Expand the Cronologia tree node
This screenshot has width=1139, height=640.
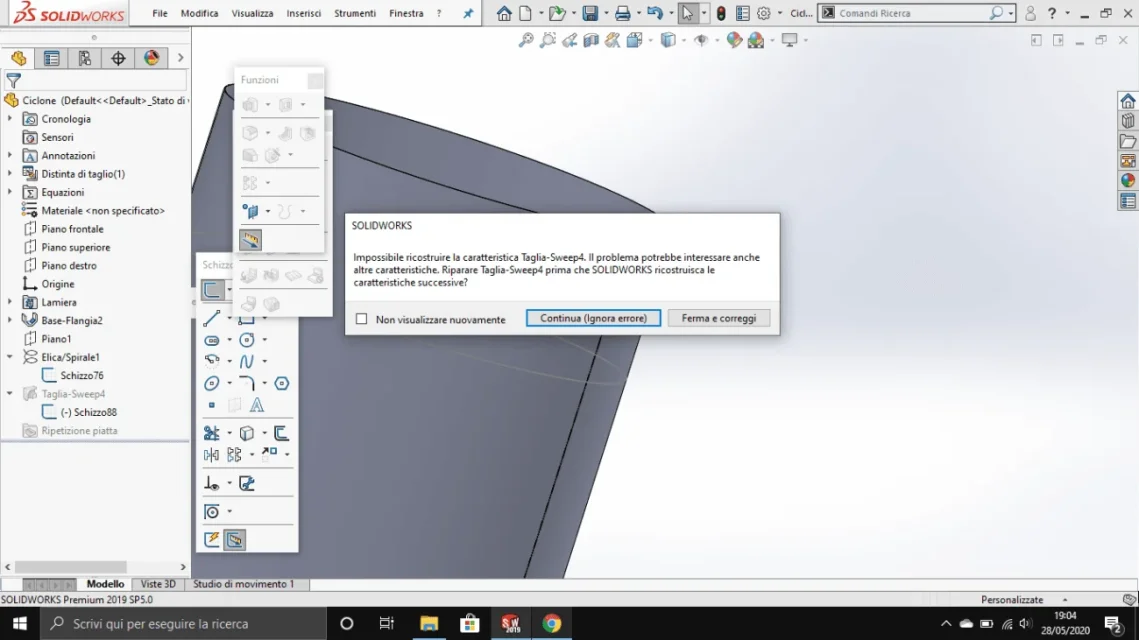point(9,118)
